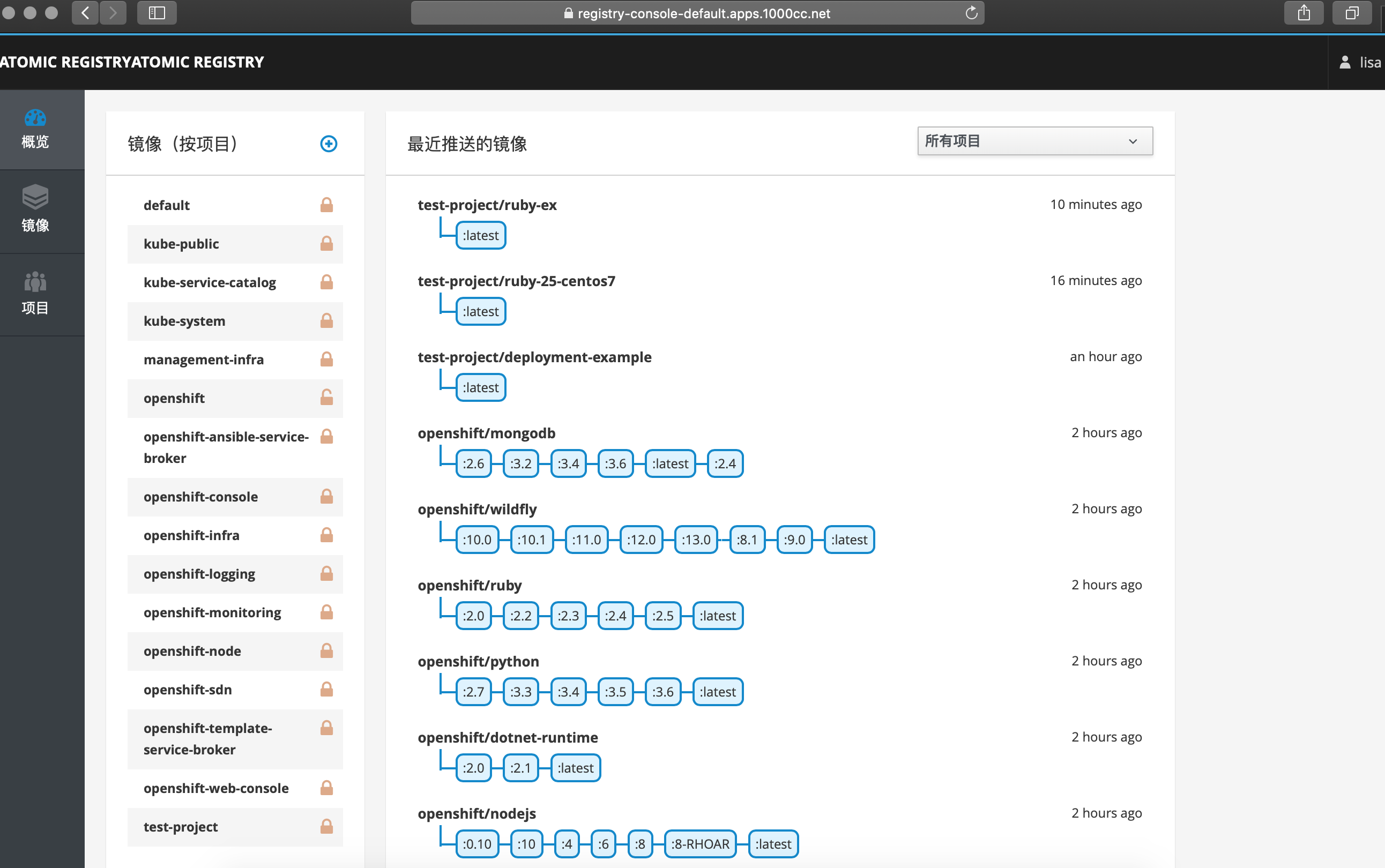Click the lock icon for kube-public

(x=327, y=243)
